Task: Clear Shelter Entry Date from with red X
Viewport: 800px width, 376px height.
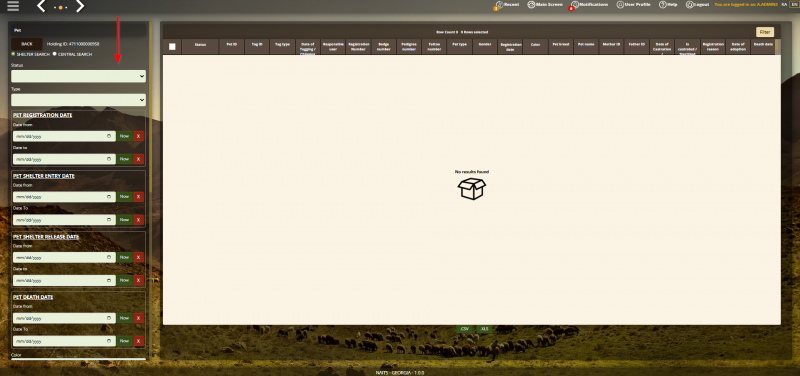Action: pos(138,197)
